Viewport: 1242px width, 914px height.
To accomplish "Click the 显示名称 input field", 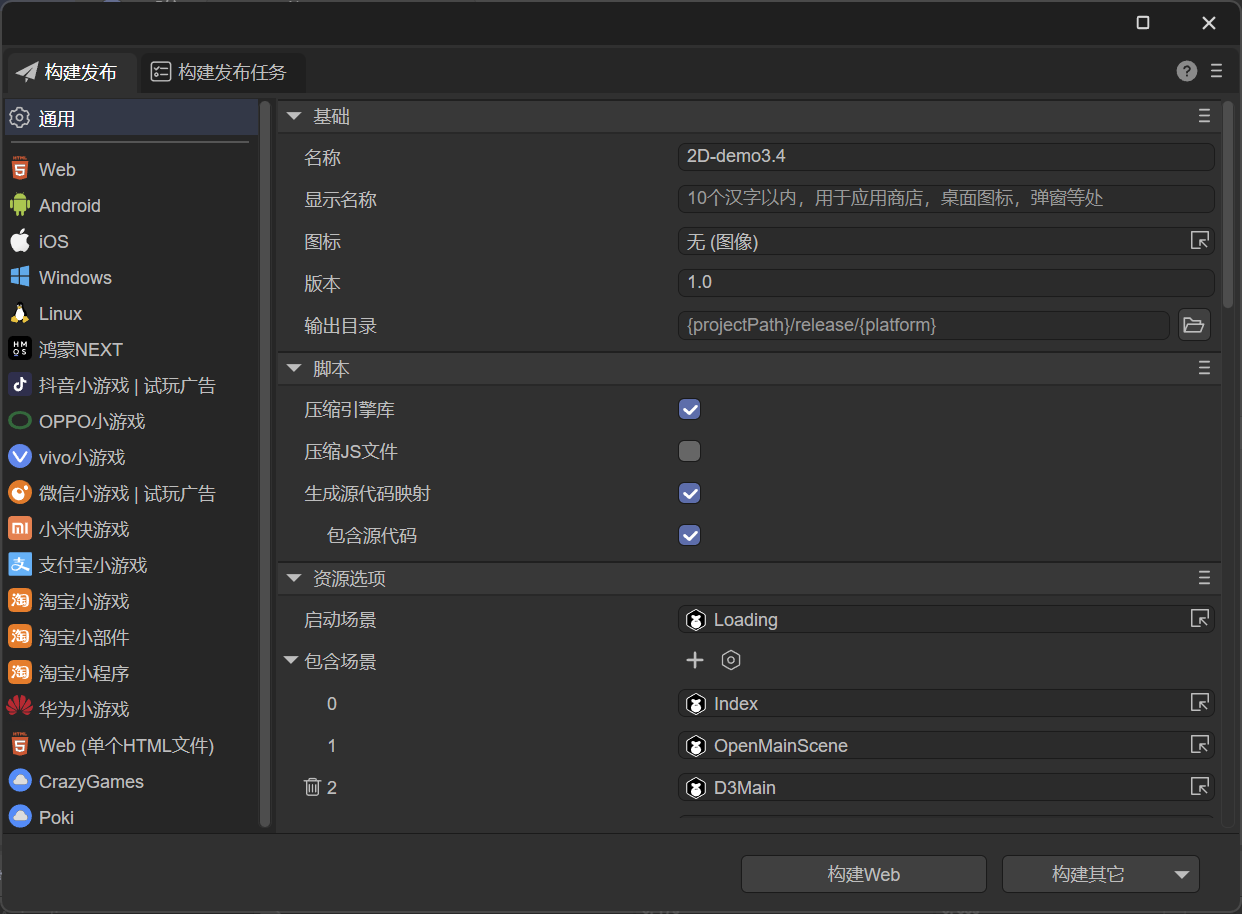I will tap(946, 199).
